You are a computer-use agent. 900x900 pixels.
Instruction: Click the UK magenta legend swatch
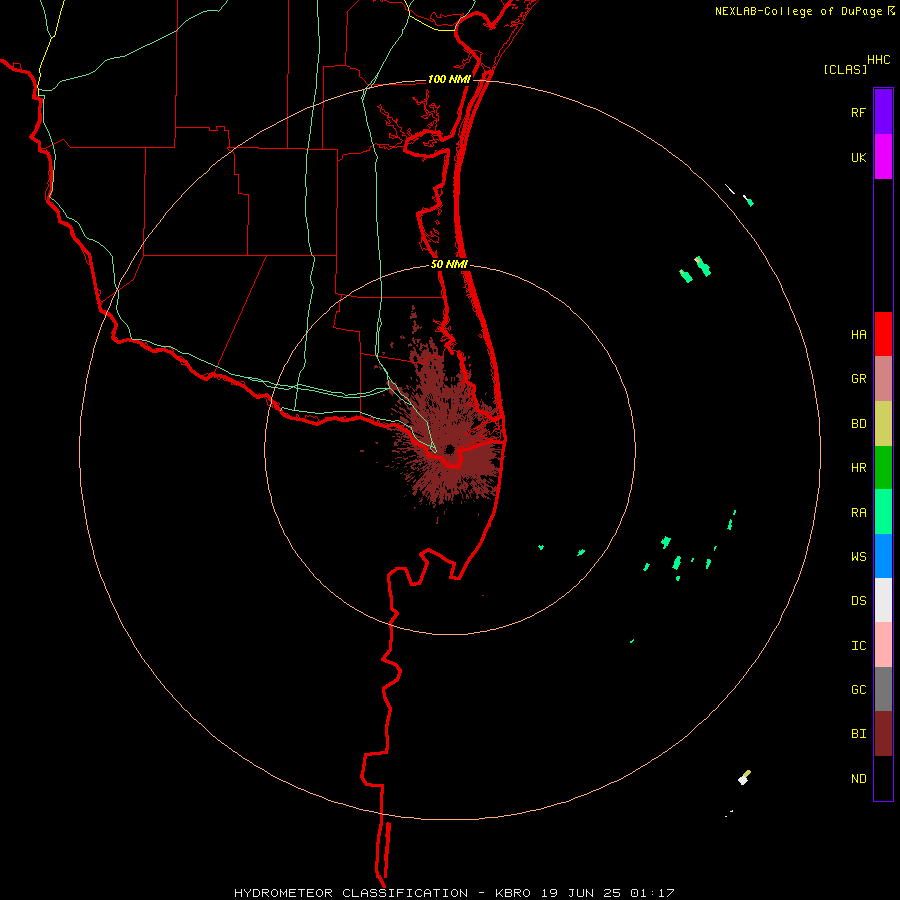883,157
